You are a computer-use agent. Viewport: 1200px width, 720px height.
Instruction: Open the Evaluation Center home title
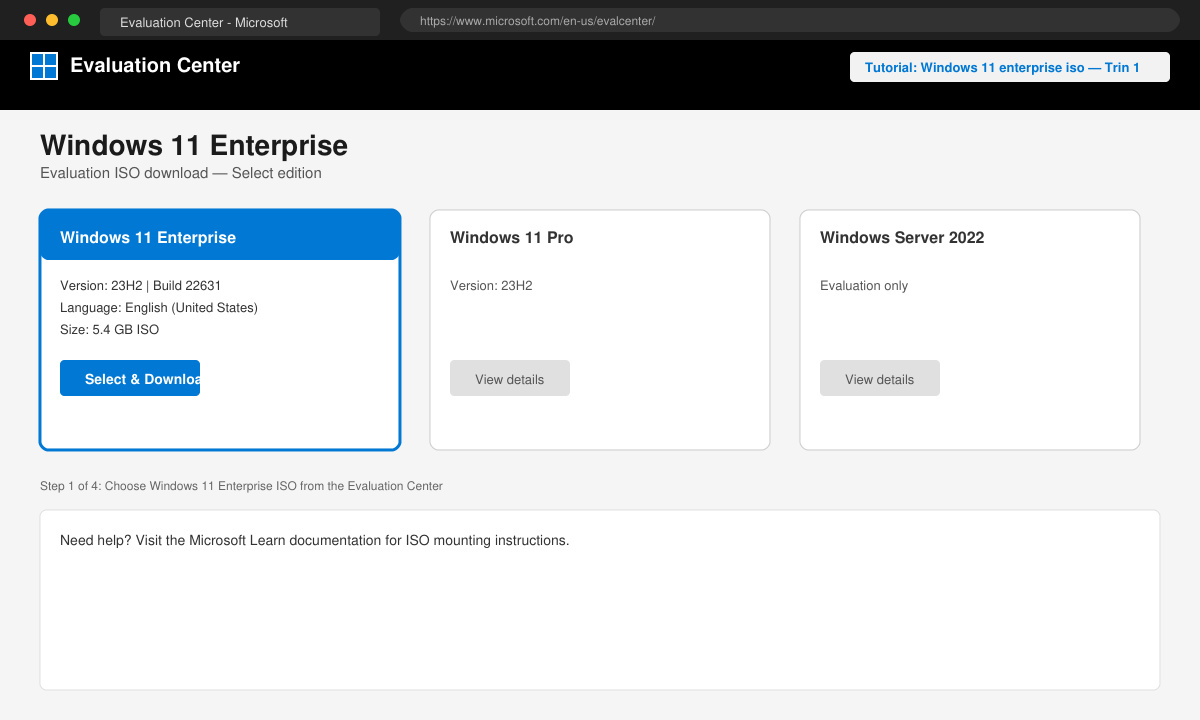pos(155,65)
